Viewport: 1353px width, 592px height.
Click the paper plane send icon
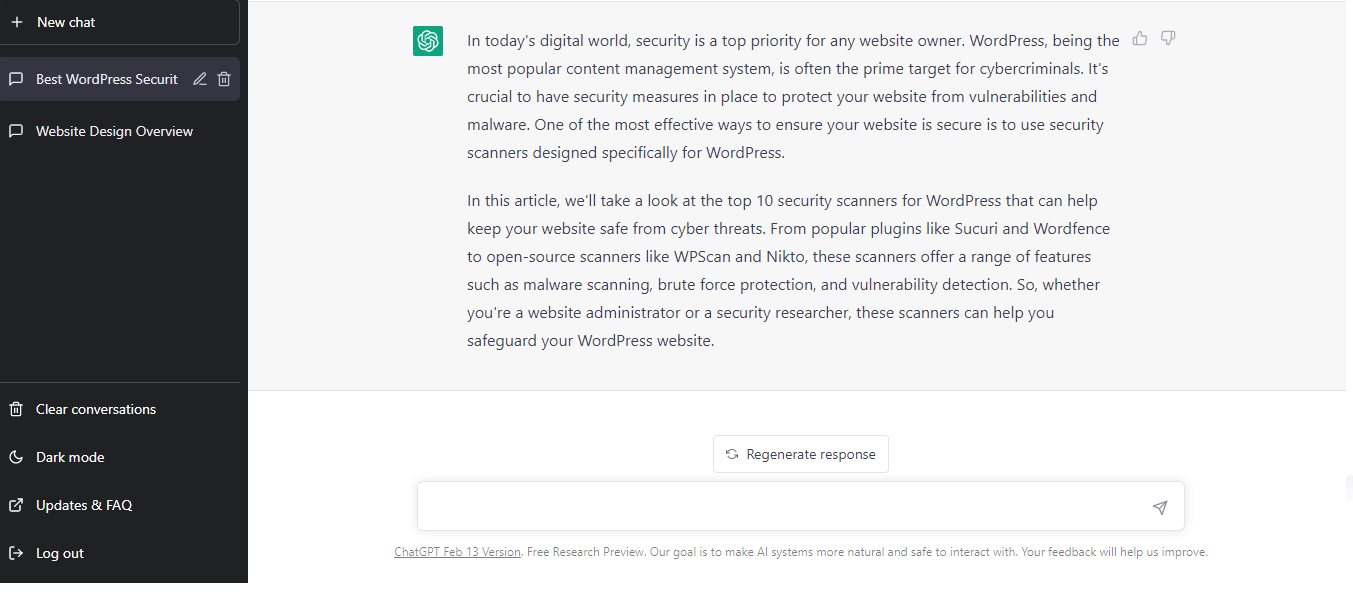pos(1160,508)
